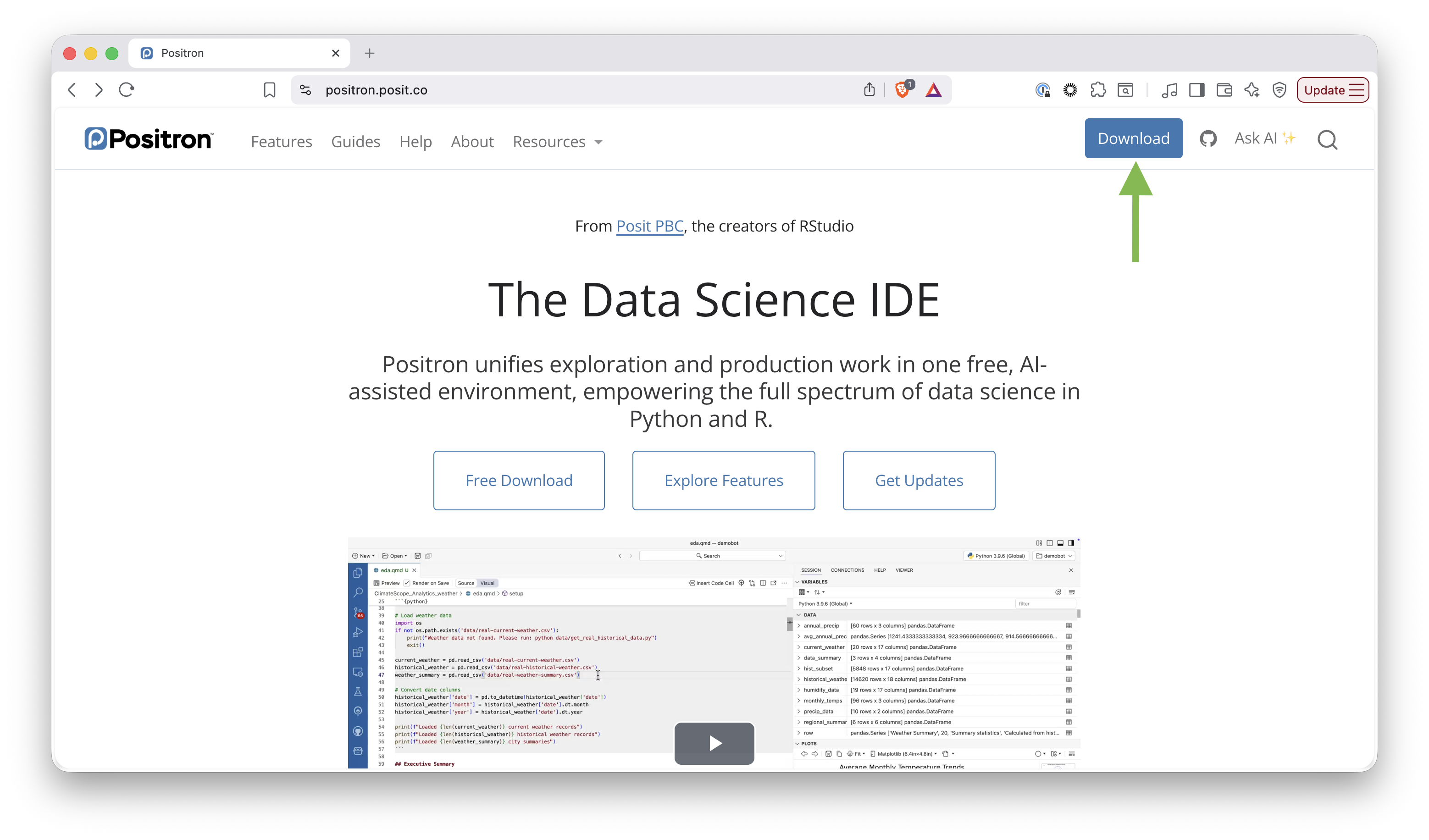Click the blue Download button

(x=1133, y=138)
